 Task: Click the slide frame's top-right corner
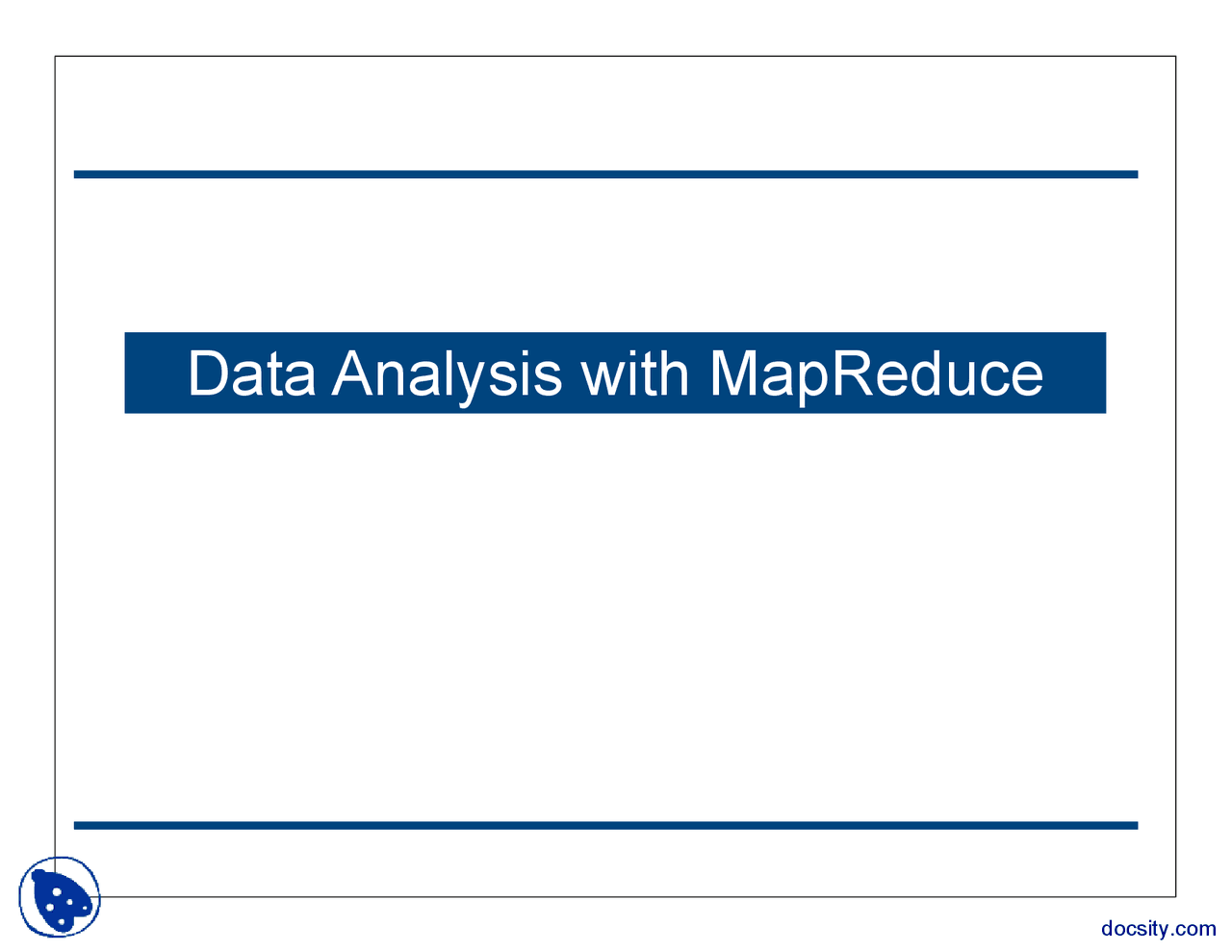coord(1175,57)
